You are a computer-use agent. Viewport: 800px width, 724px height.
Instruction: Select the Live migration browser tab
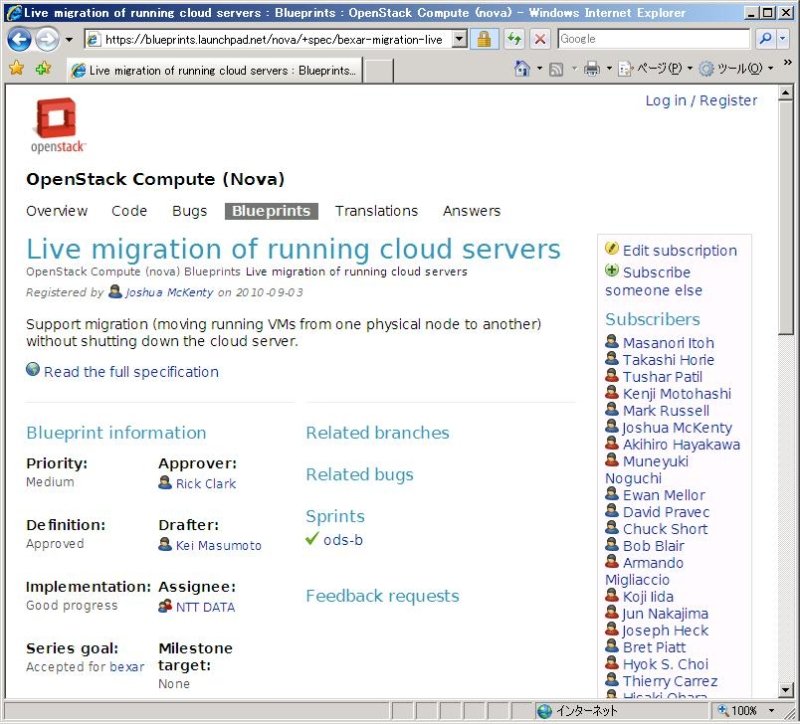coord(214,70)
